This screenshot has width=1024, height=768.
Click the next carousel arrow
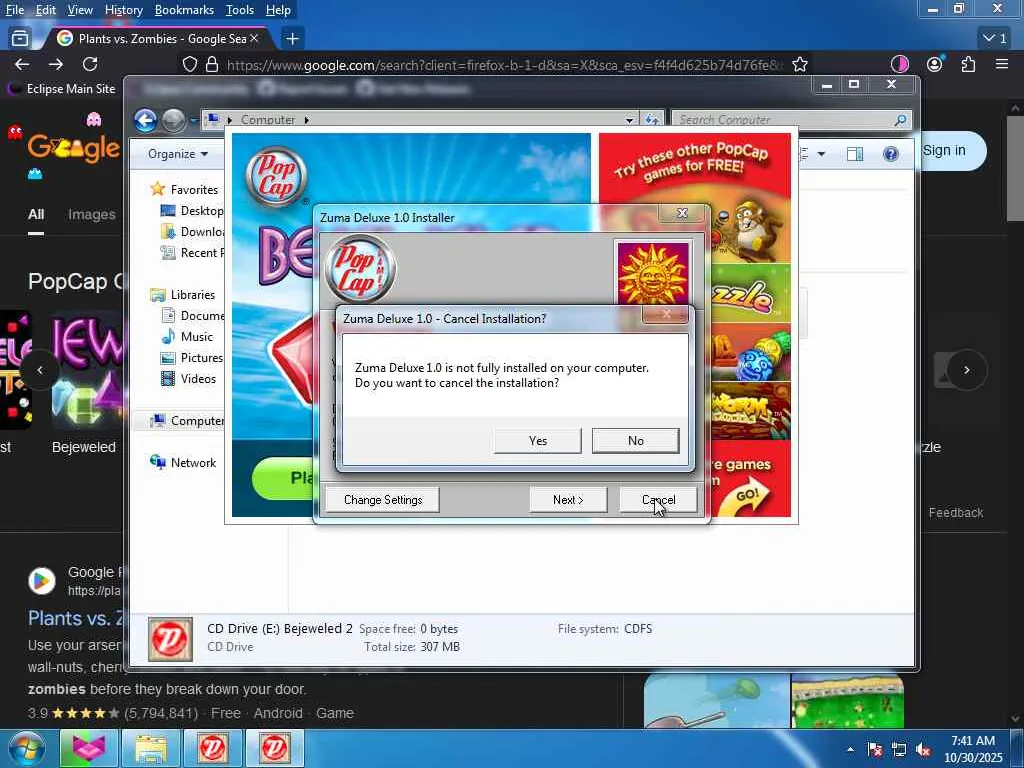967,370
